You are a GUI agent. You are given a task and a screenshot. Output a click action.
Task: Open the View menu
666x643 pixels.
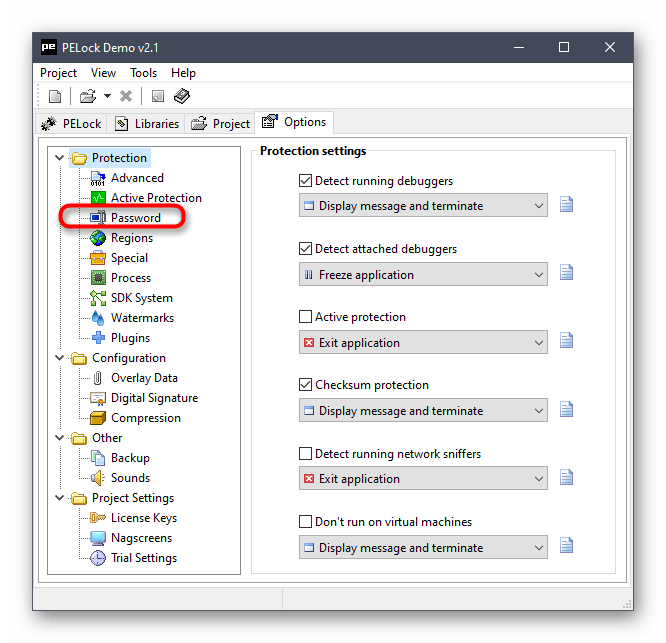[x=103, y=73]
